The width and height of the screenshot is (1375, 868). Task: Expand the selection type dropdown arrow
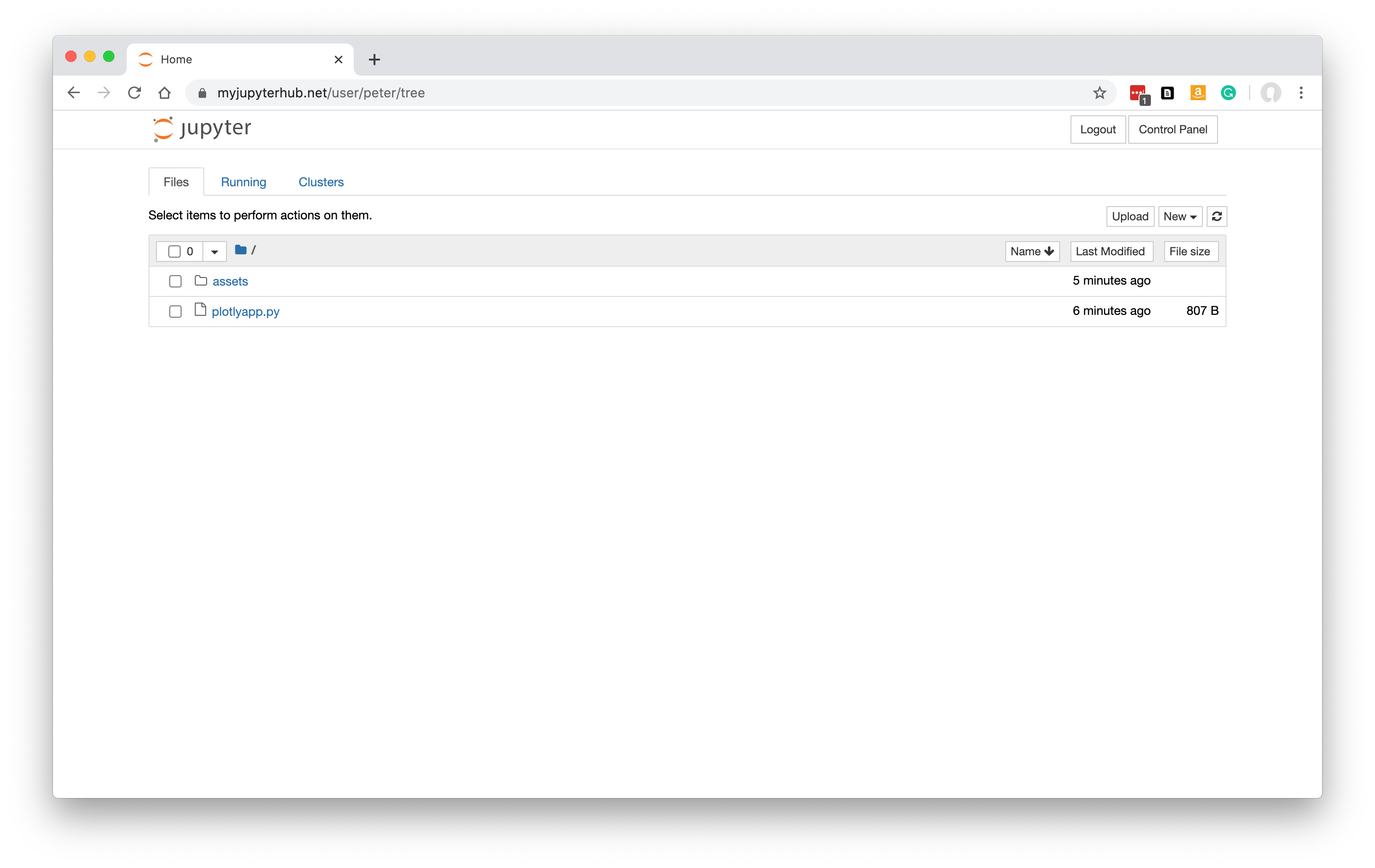tap(215, 251)
